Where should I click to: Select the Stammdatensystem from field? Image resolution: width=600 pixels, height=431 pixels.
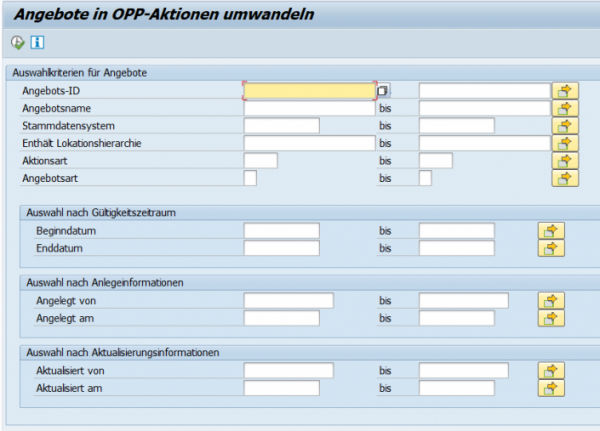tap(282, 126)
